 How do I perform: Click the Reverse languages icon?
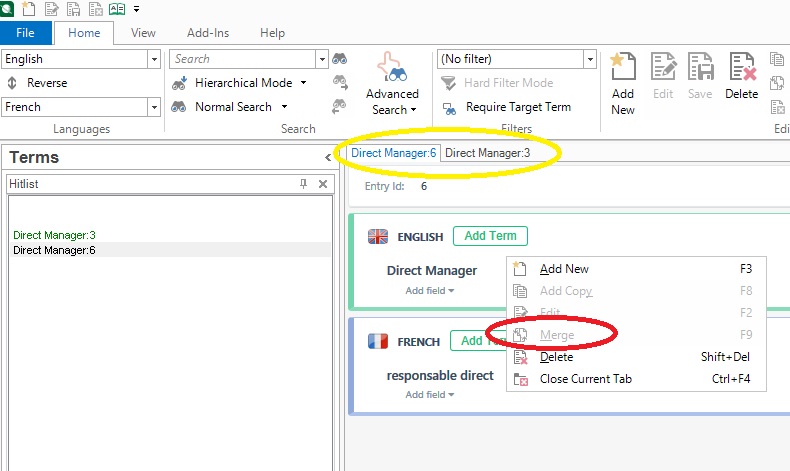pyautogui.click(x=12, y=83)
